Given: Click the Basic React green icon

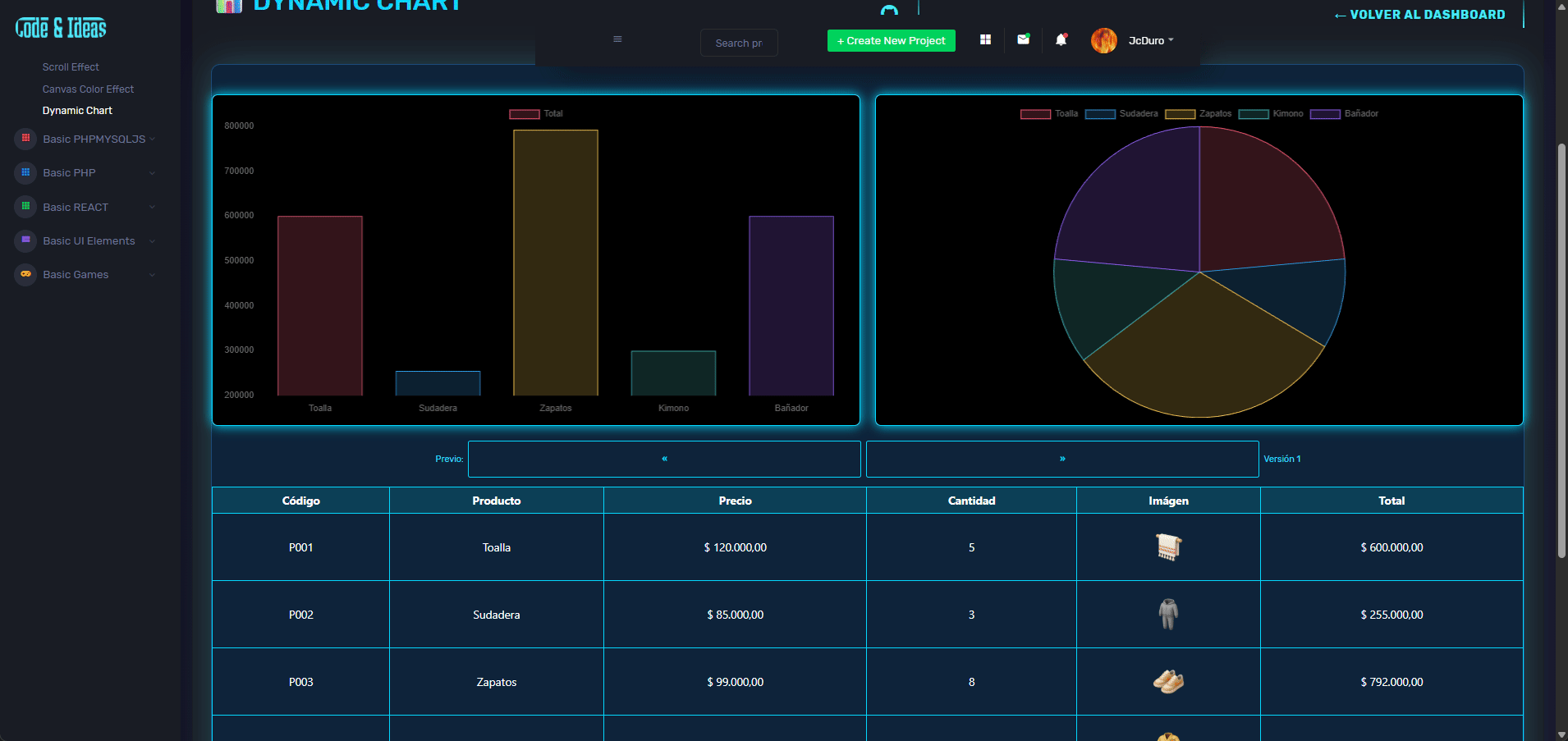Looking at the screenshot, I should (25, 207).
